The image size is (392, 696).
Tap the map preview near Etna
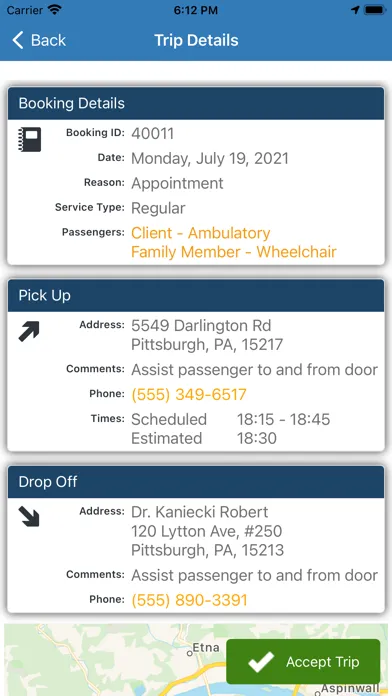point(115,660)
